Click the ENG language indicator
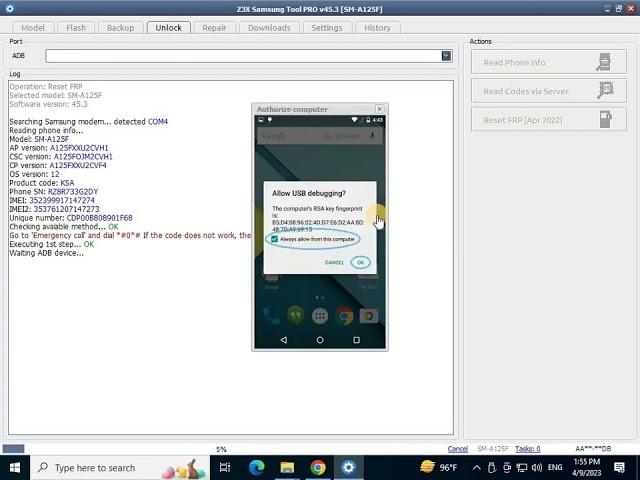 tap(555, 467)
